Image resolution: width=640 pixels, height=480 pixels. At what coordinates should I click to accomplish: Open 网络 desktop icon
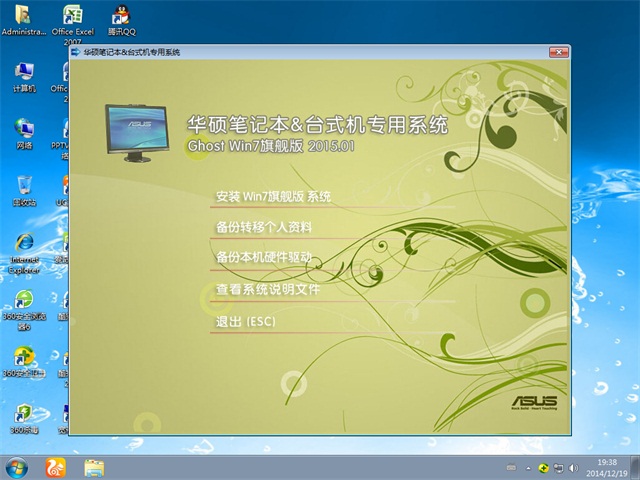pyautogui.click(x=24, y=129)
